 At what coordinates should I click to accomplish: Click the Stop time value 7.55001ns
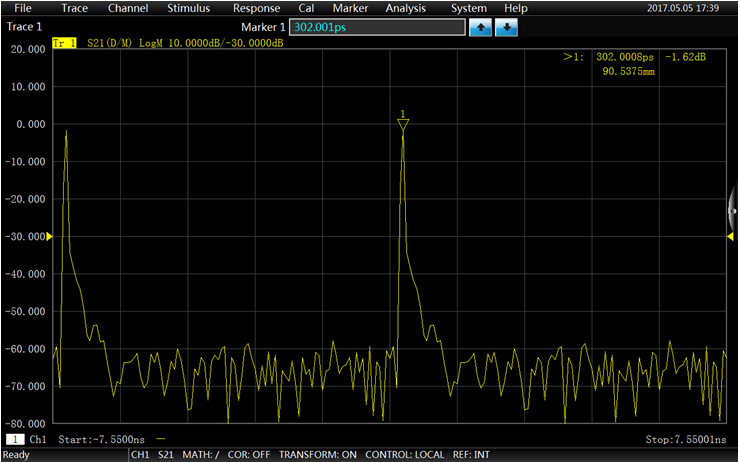(x=684, y=439)
